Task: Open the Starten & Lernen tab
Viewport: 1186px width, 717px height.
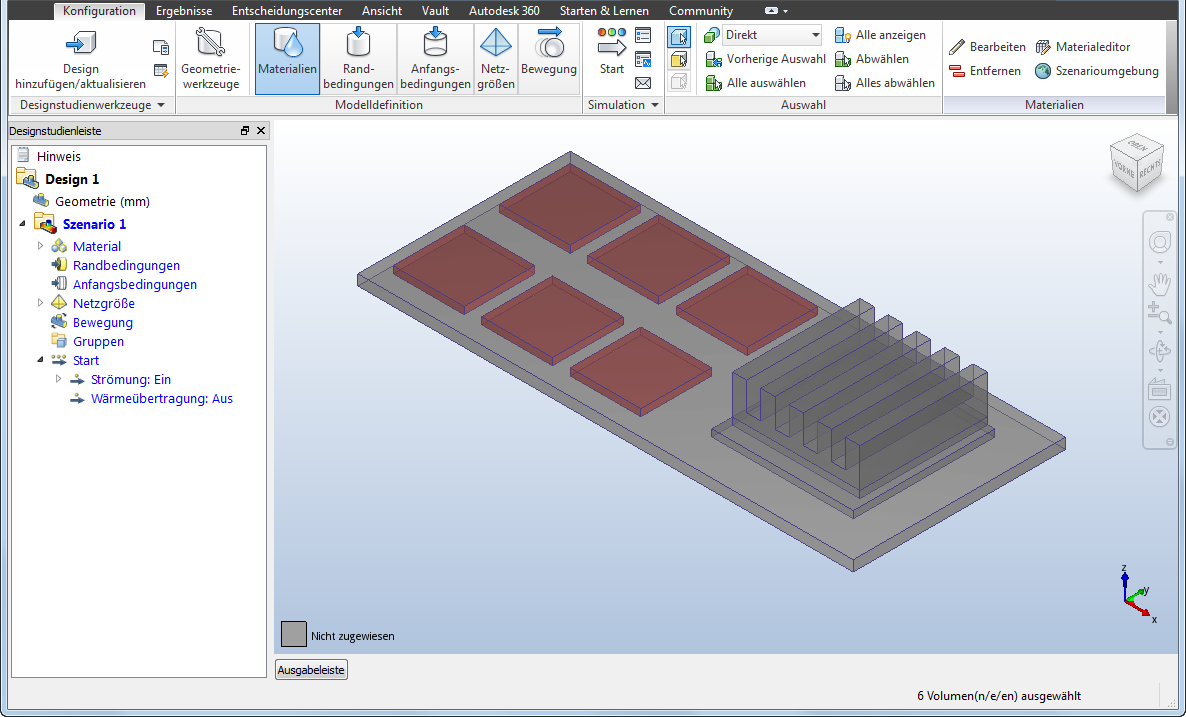Action: [604, 11]
